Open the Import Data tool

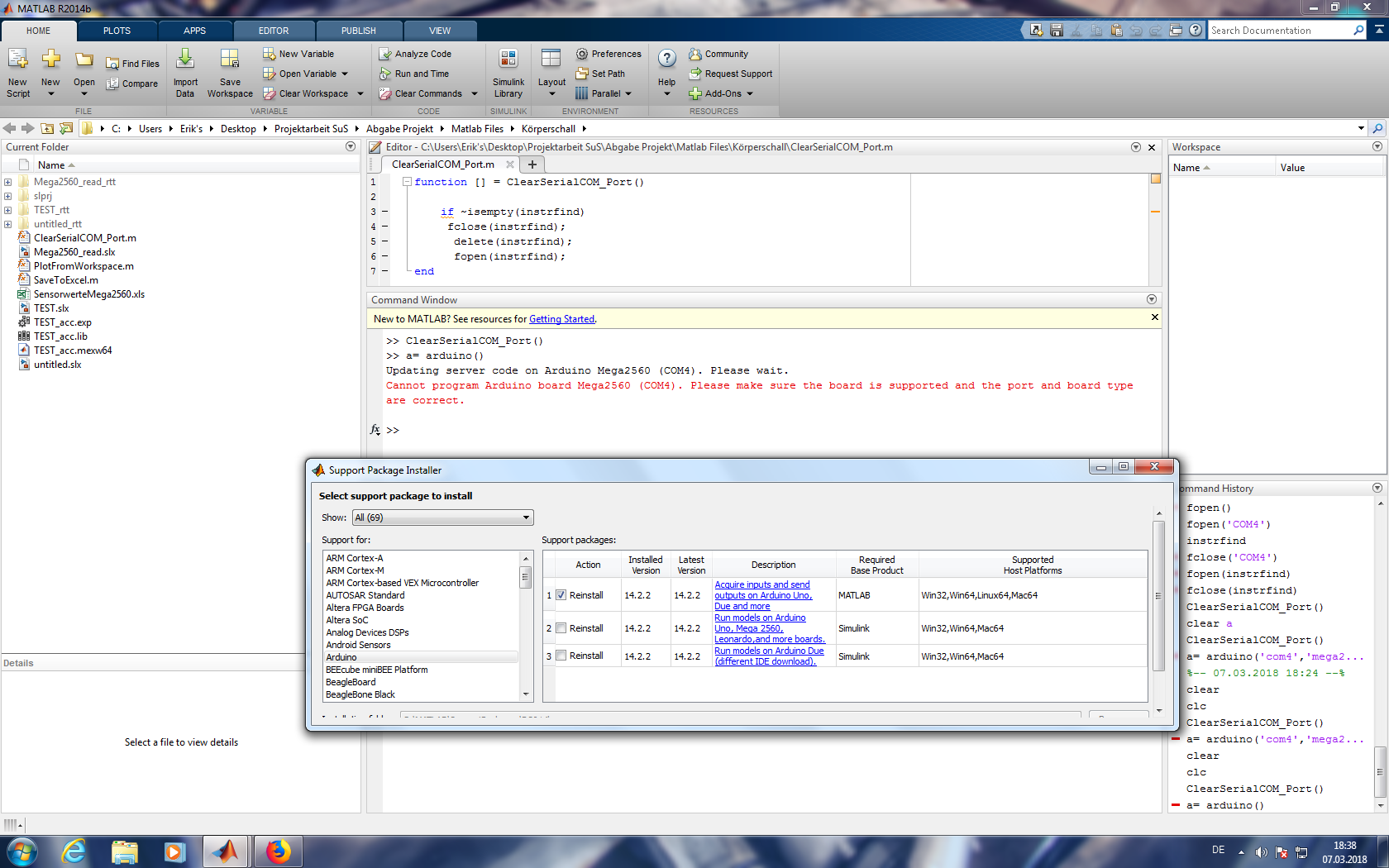[185, 60]
